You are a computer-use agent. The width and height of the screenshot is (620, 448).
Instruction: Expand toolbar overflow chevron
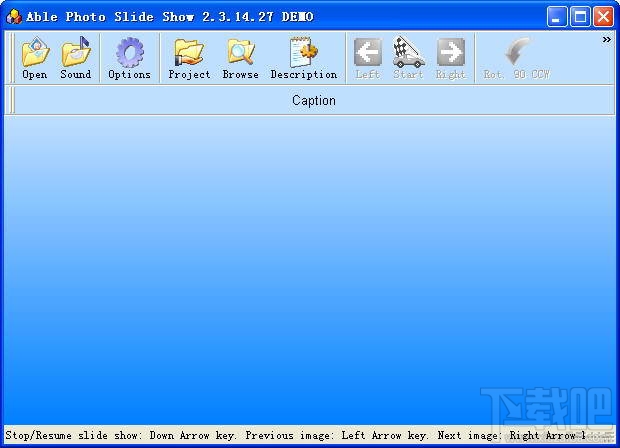click(x=607, y=40)
